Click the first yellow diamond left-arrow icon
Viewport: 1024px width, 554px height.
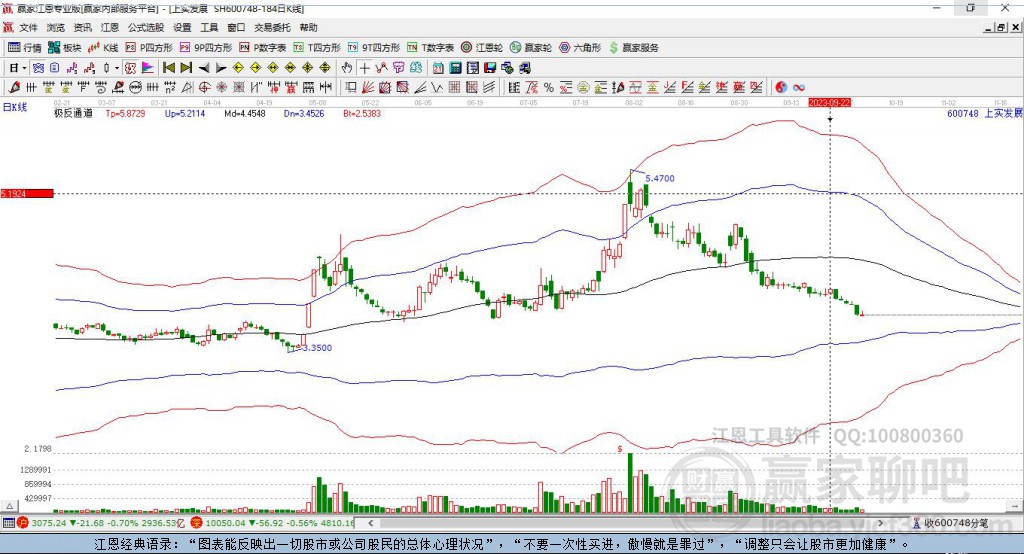[x=238, y=68]
